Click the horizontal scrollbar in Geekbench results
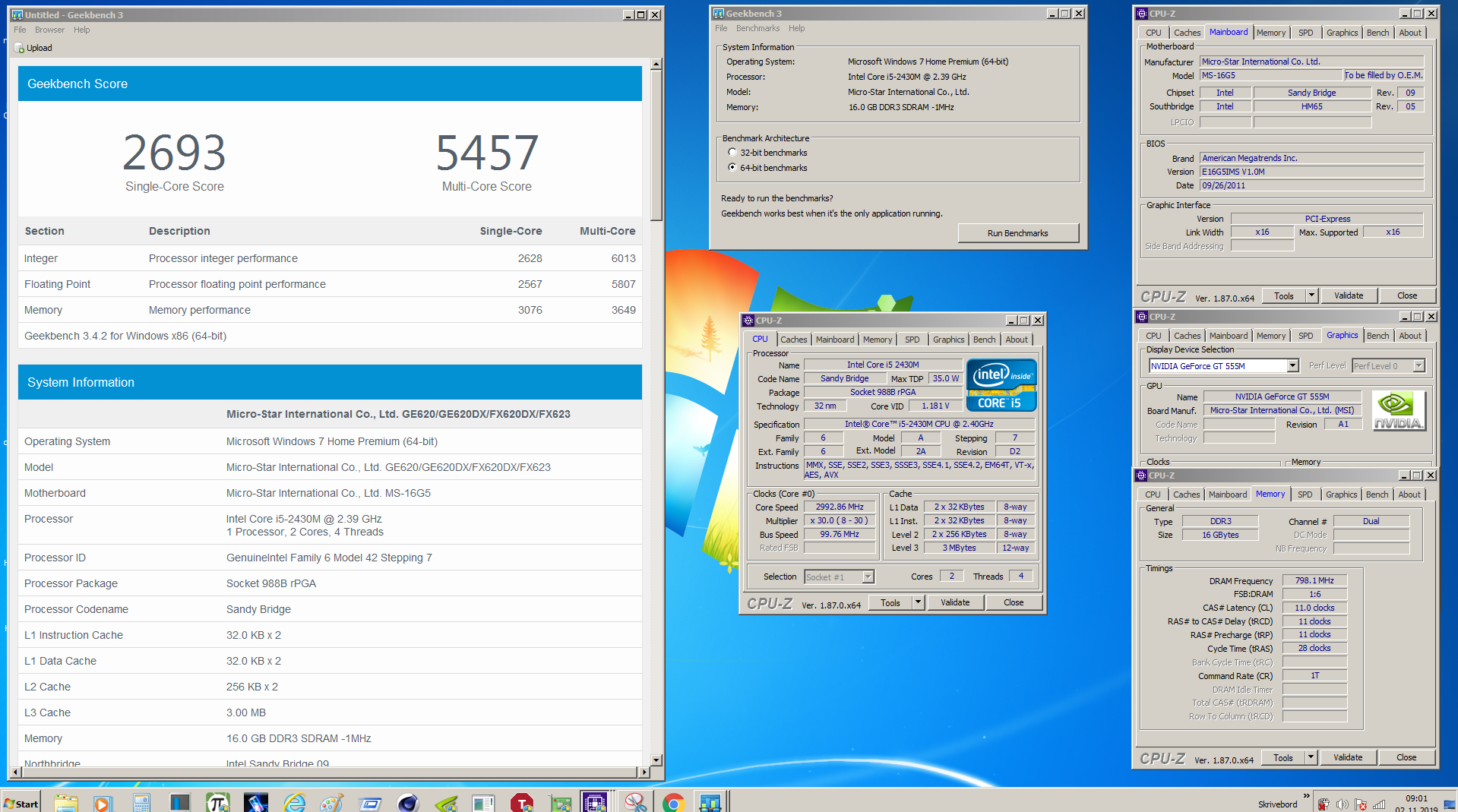Screen dimensions: 1458x812 point(330,773)
